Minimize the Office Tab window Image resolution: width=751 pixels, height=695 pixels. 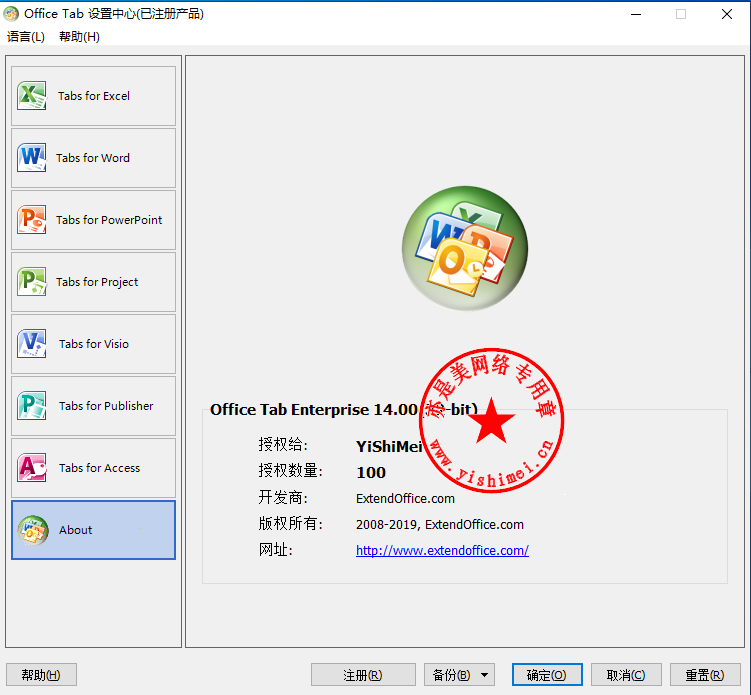coord(636,14)
